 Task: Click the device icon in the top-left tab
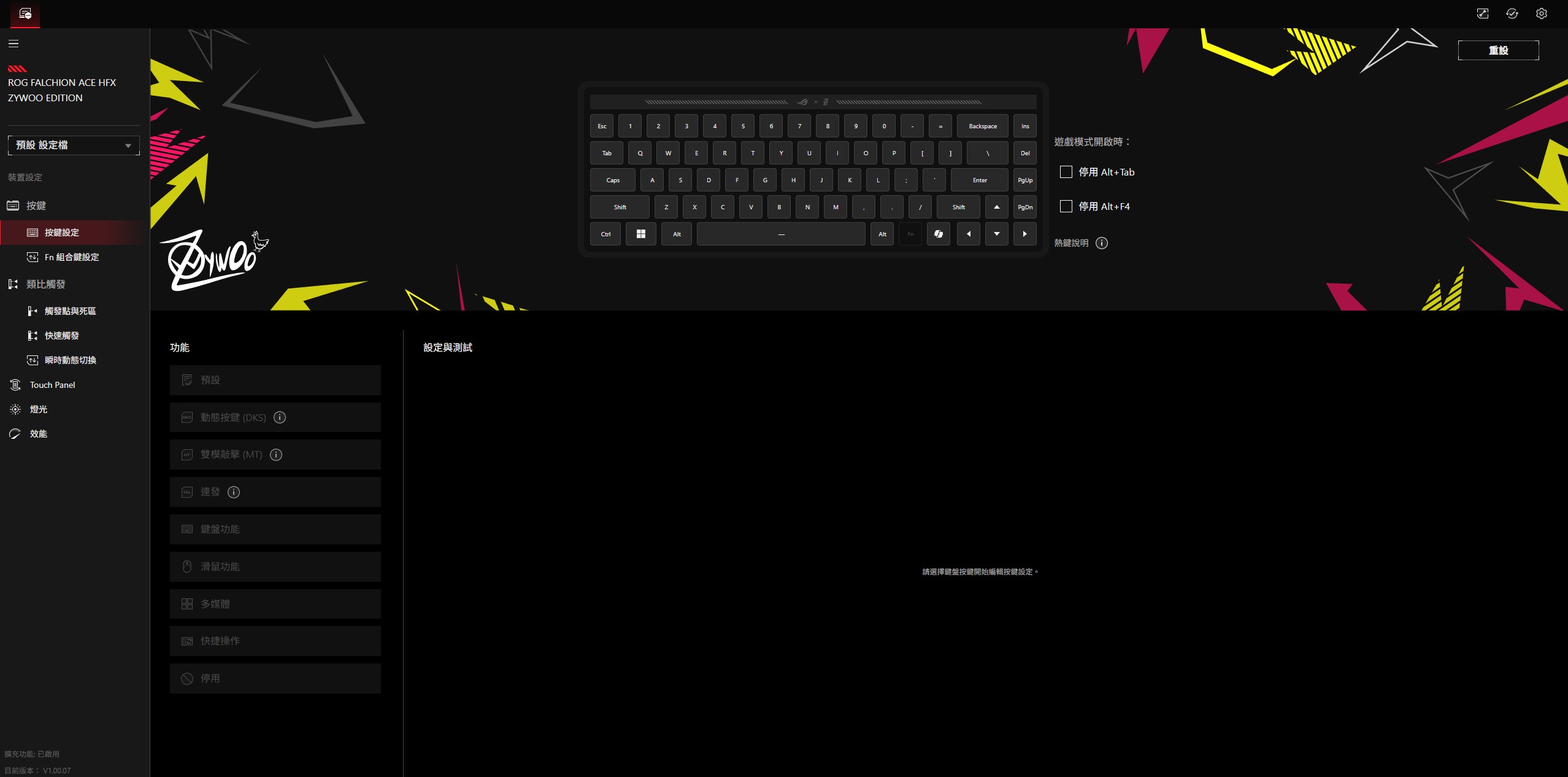(25, 14)
